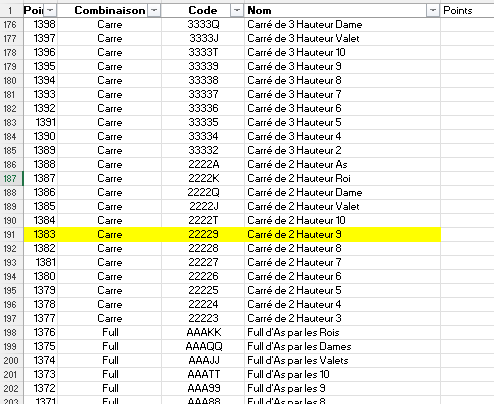Image resolution: width=494 pixels, height=404 pixels.
Task: Click cell with value 1391
Action: (41, 123)
